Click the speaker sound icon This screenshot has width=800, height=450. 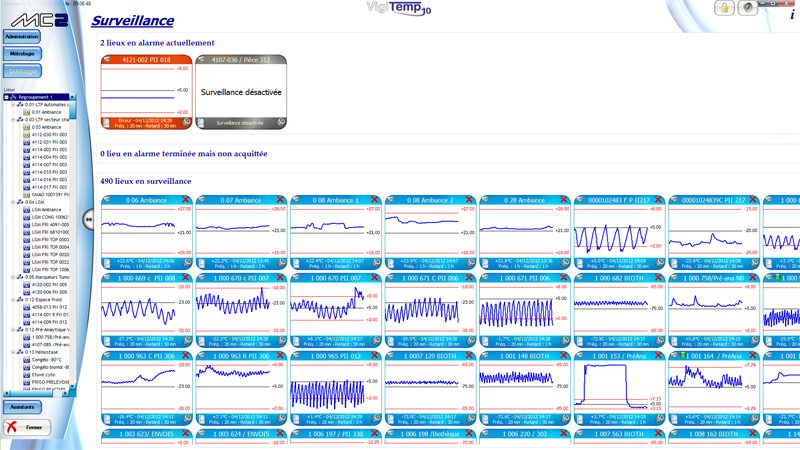[747, 8]
